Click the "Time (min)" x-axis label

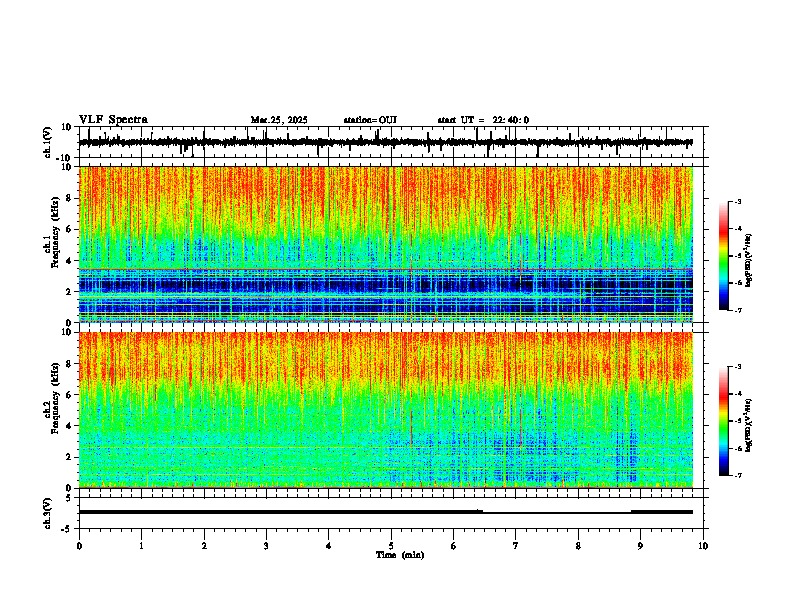tap(400, 555)
